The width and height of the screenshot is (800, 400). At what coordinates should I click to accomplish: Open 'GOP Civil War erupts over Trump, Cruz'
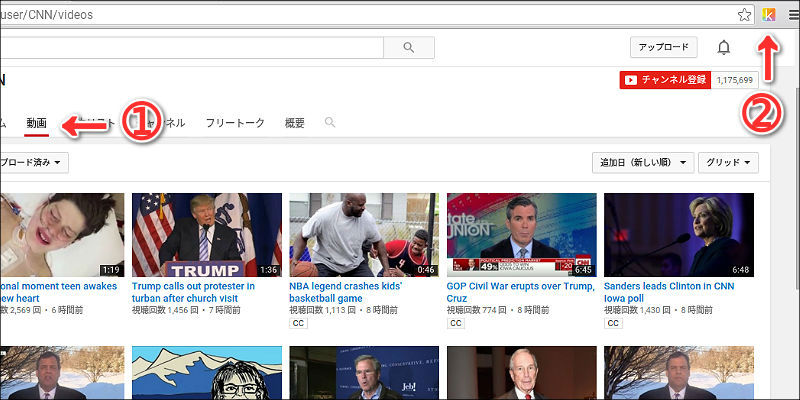(x=521, y=292)
